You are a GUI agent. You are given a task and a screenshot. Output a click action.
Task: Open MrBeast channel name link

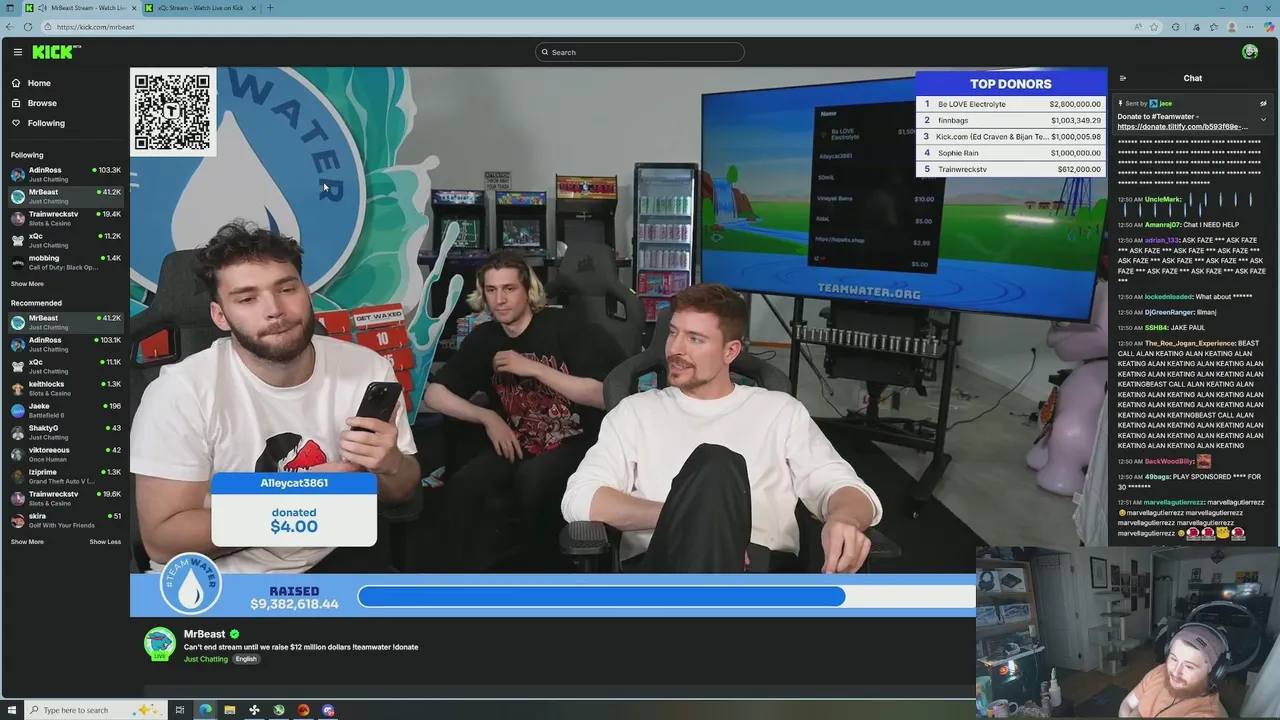[204, 634]
